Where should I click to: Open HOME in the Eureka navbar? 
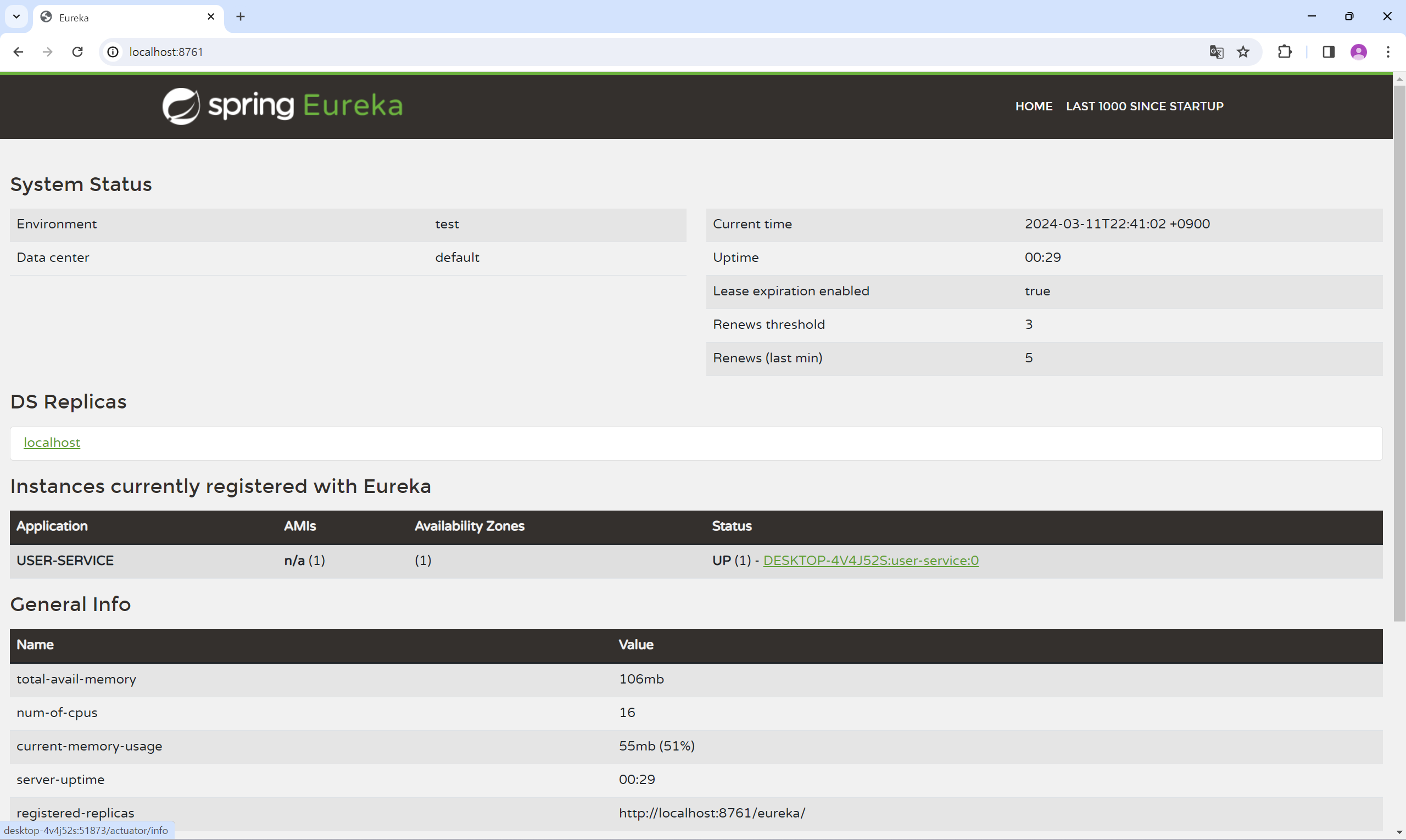point(1034,107)
